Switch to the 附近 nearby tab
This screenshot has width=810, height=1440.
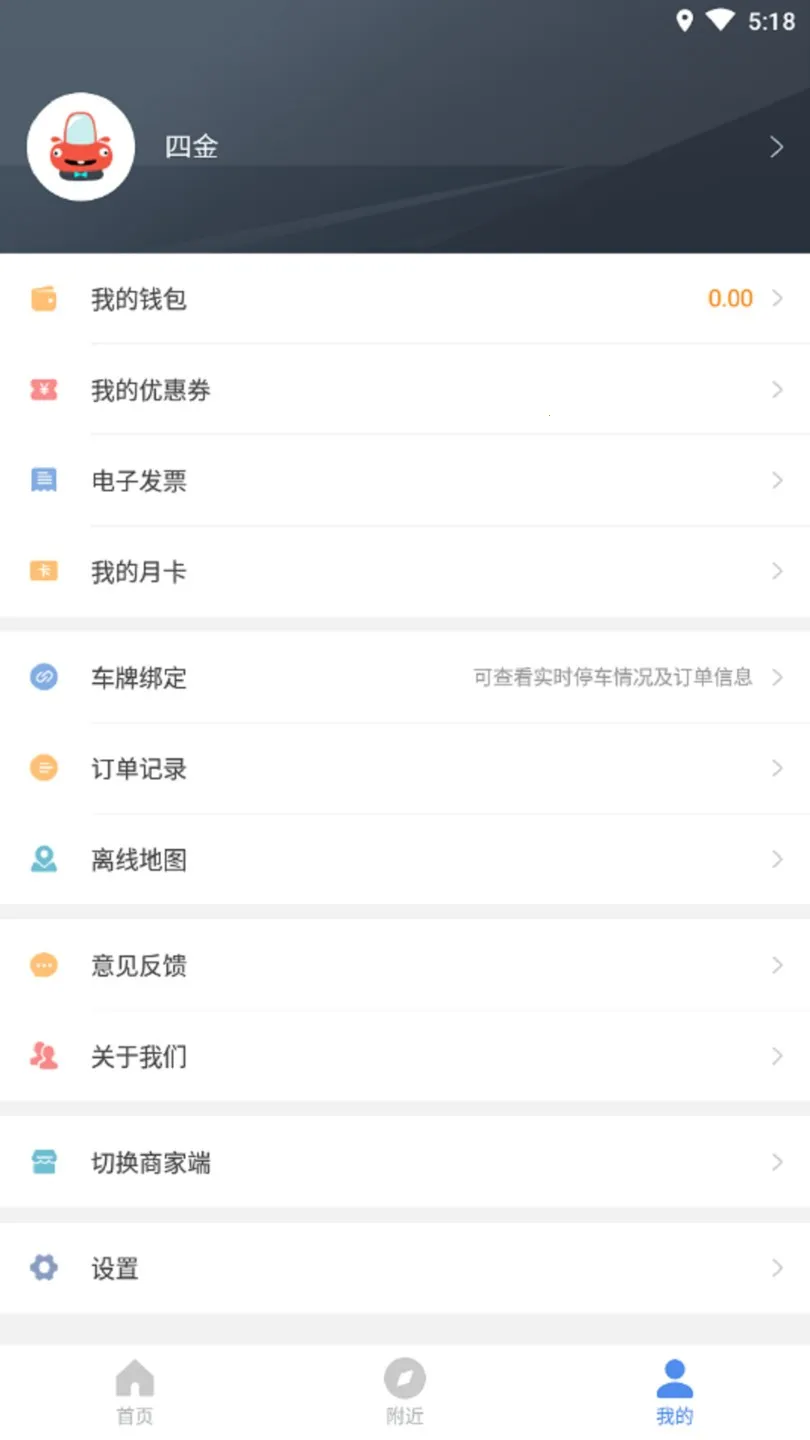[x=405, y=1391]
